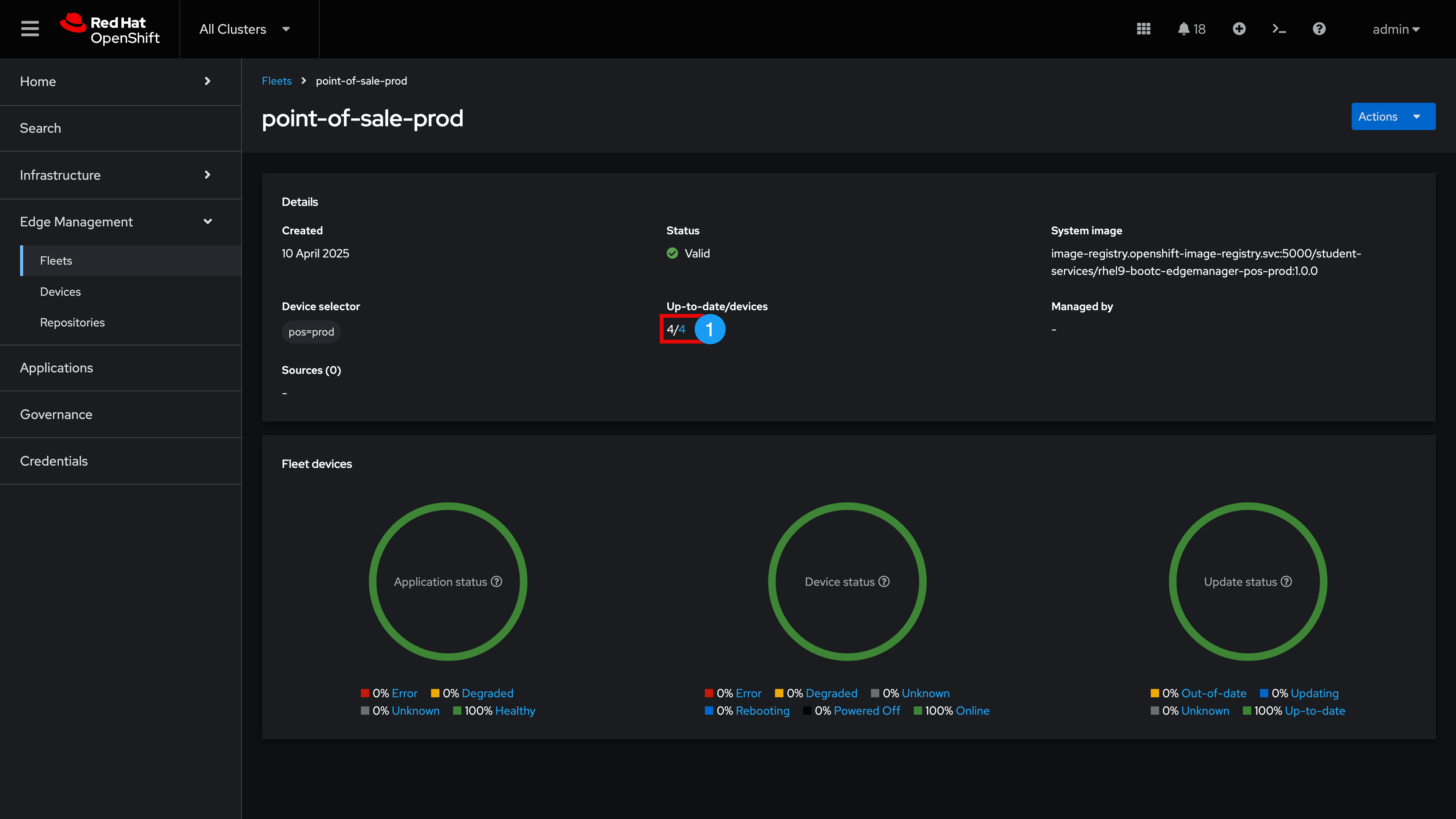The height and width of the screenshot is (819, 1456).
Task: Expand the Infrastructure navigation section
Action: coord(121,175)
